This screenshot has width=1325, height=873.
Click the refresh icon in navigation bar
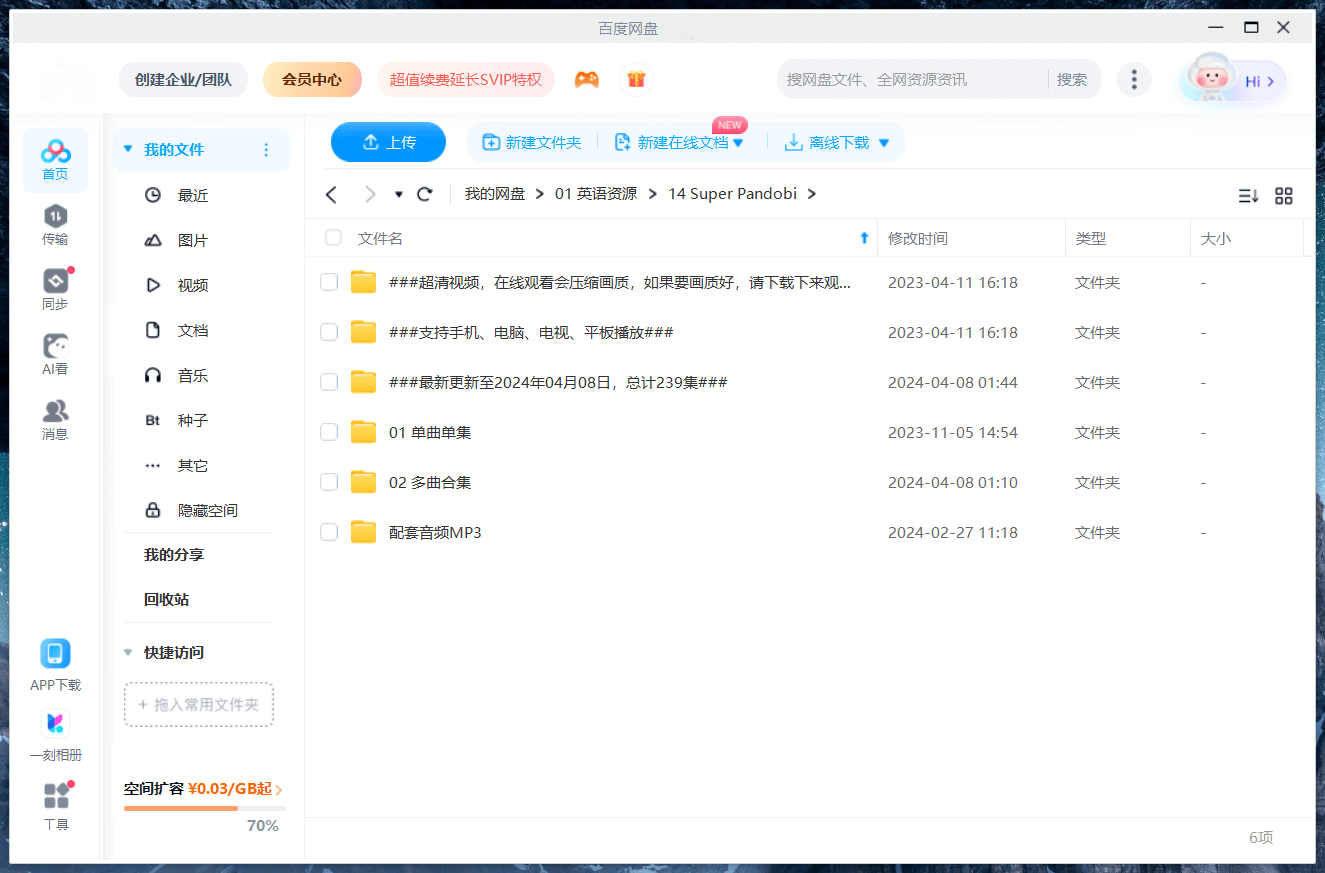[425, 194]
